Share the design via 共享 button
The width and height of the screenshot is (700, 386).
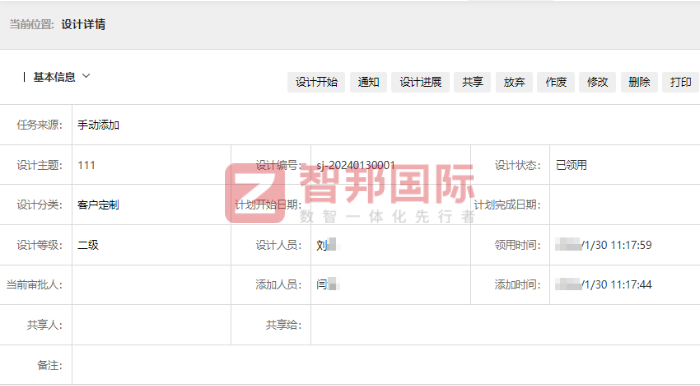click(x=472, y=82)
